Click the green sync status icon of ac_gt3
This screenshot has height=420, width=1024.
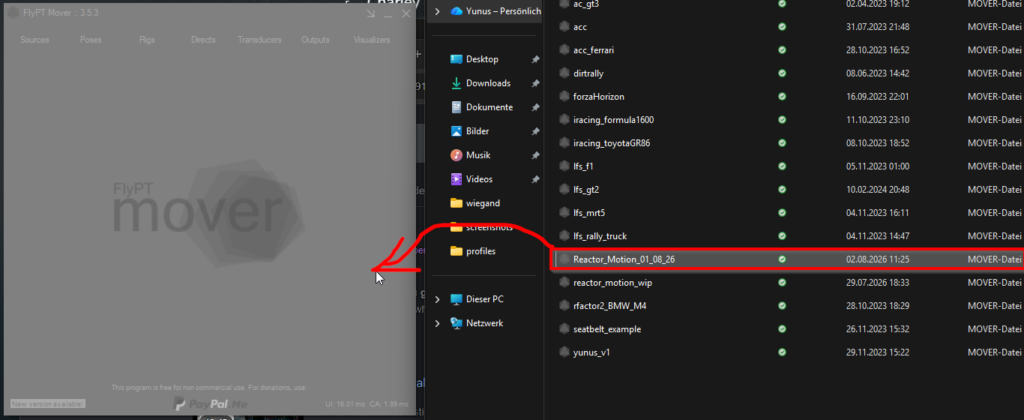click(782, 4)
